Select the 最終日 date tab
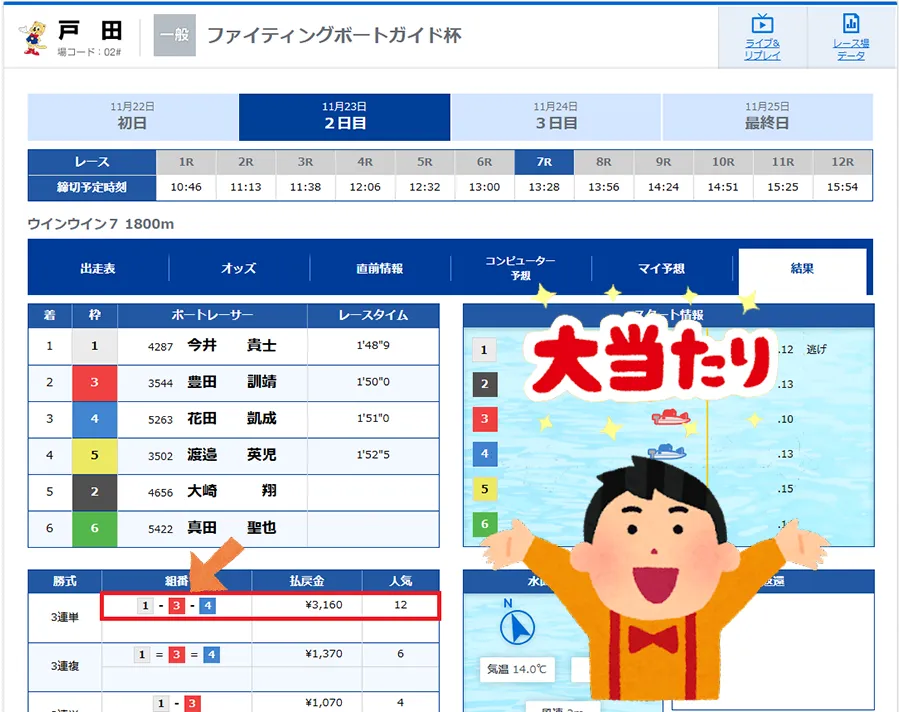The image size is (900, 712). [x=767, y=117]
